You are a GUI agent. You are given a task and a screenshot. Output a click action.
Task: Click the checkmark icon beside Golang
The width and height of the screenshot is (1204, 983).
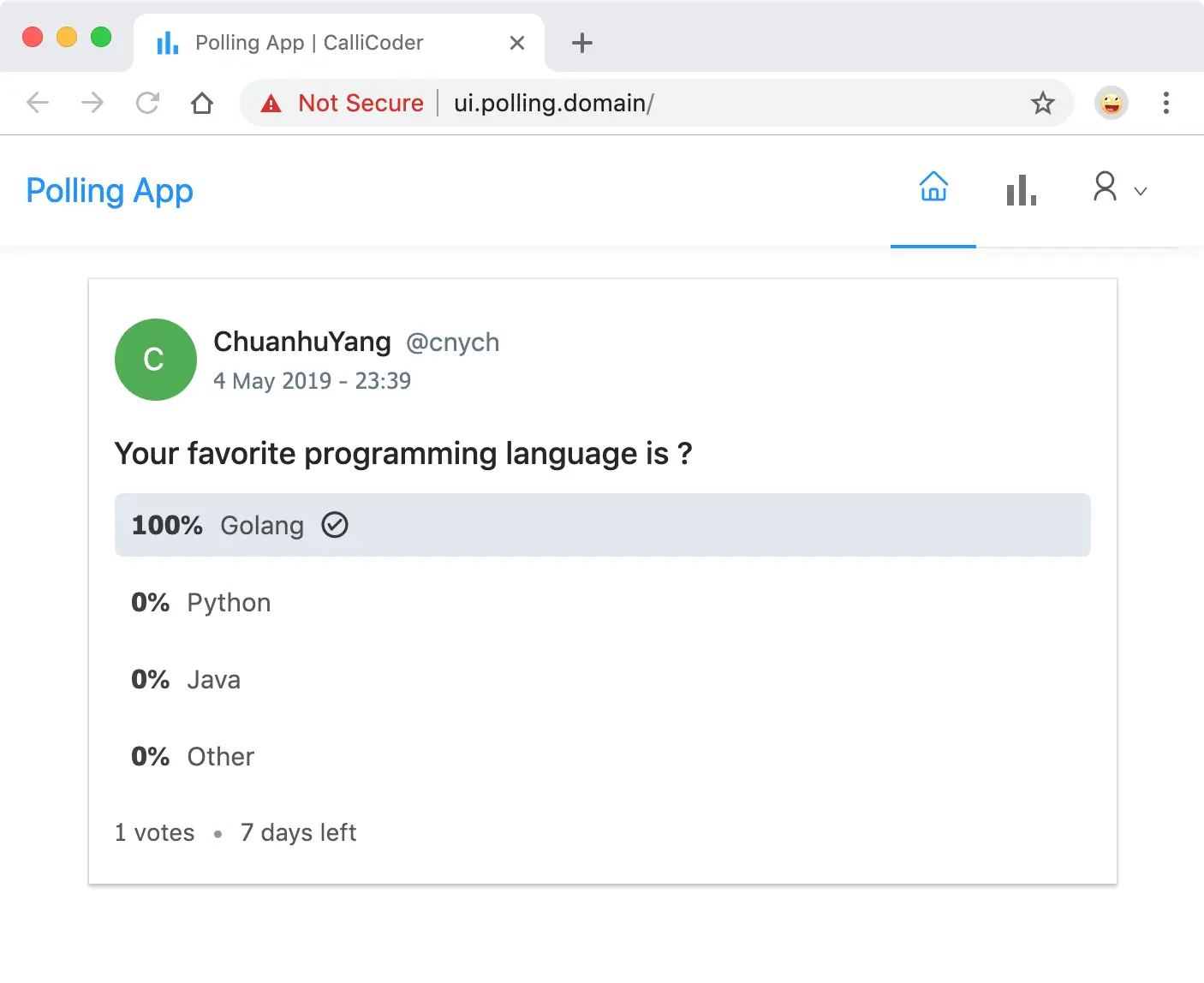335,525
